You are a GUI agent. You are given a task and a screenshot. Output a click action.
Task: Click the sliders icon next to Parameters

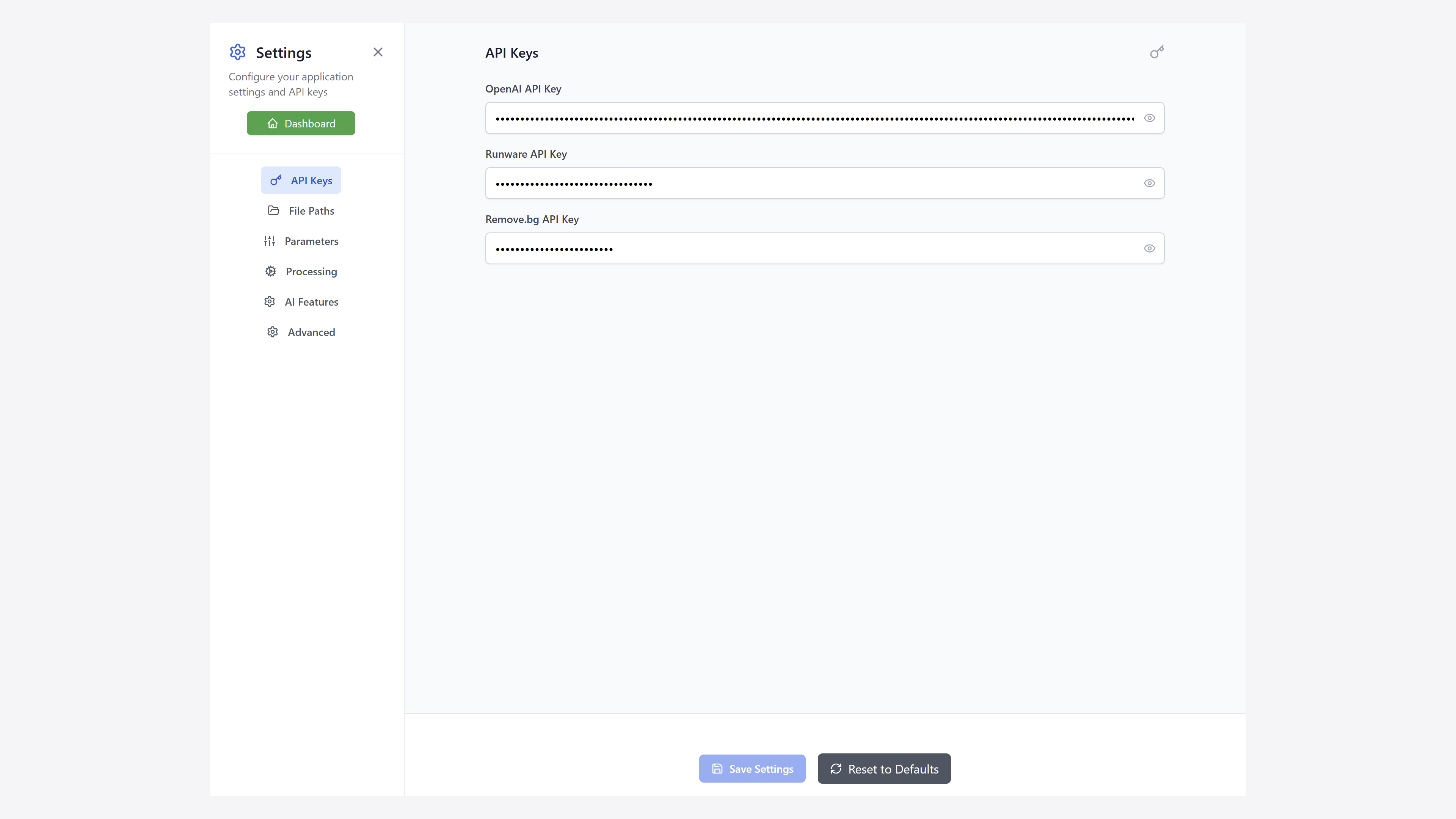click(x=270, y=241)
